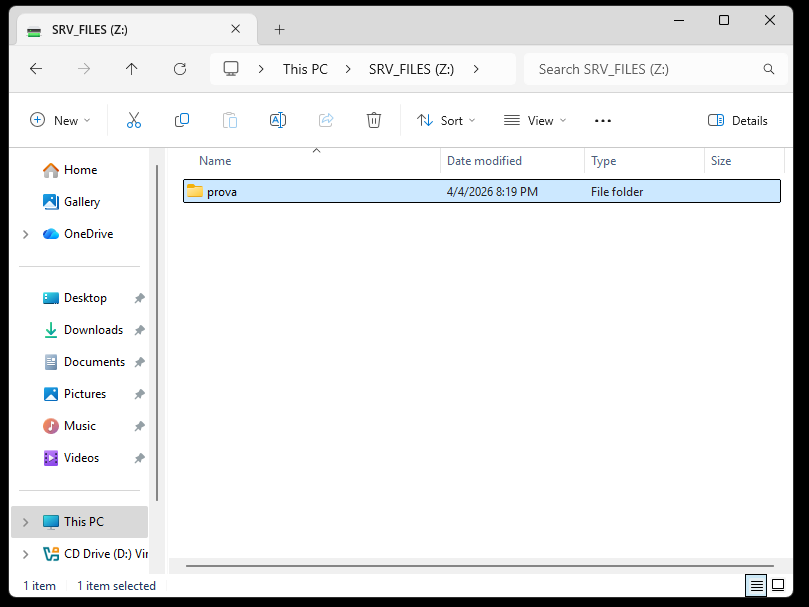809x607 pixels.
Task: Select Downloads in the navigation pane
Action: [93, 330]
